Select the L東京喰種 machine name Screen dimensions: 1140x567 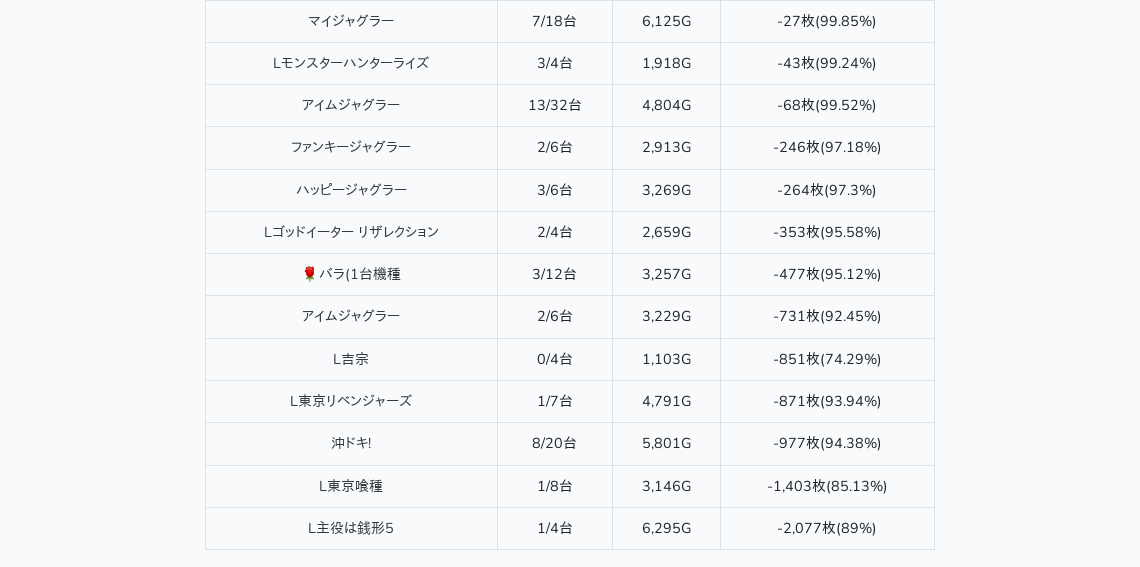pos(351,486)
